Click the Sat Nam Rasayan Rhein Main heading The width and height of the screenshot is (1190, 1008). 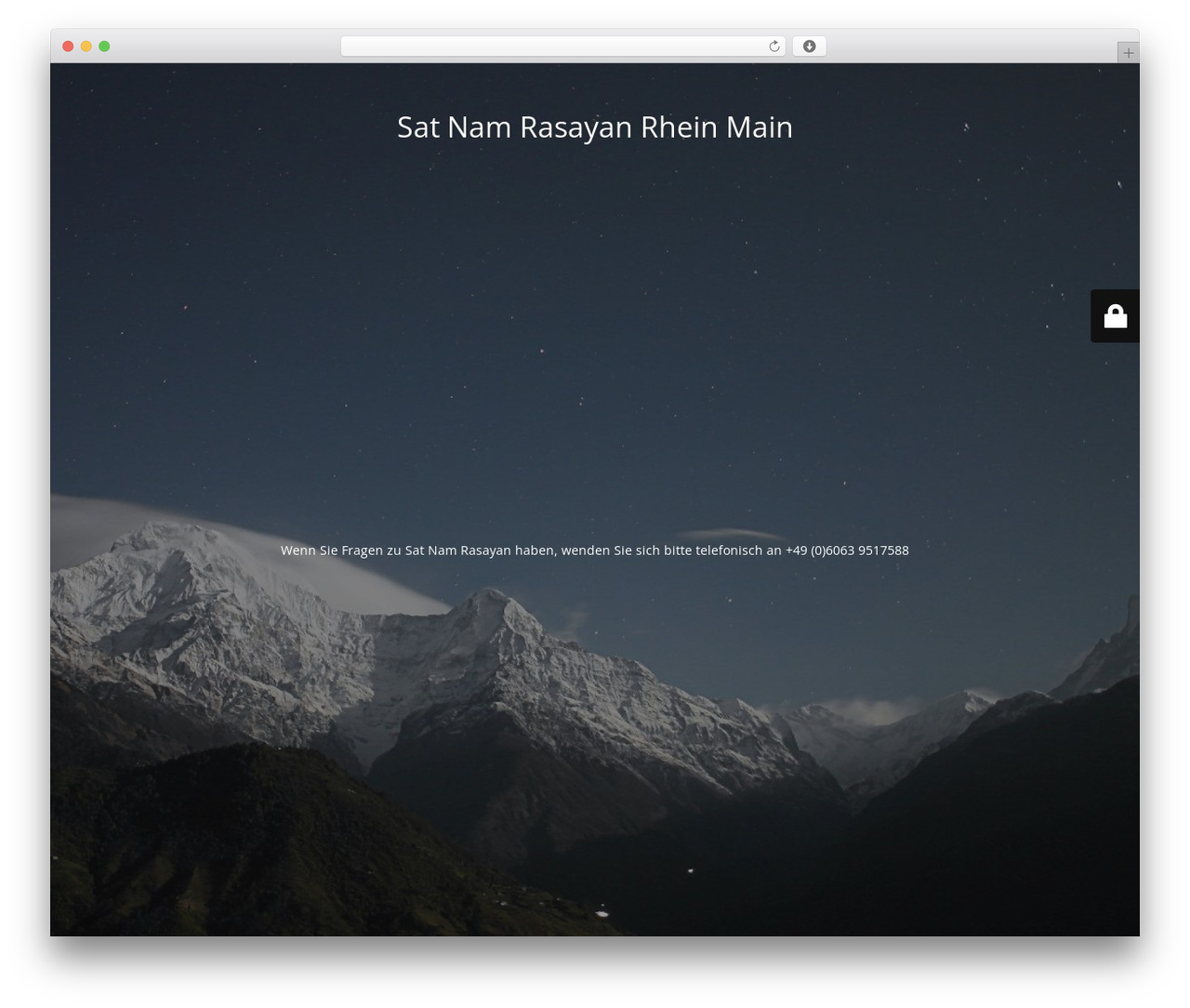click(595, 127)
